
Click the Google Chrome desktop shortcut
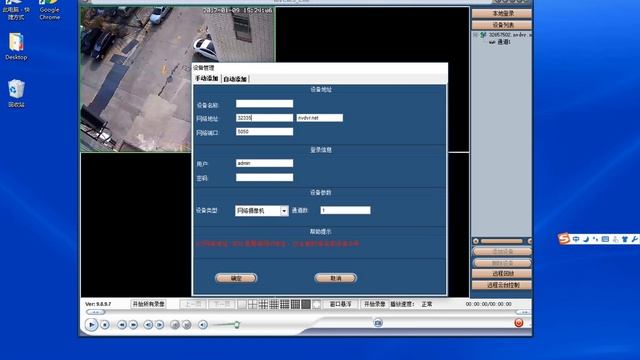(x=50, y=10)
